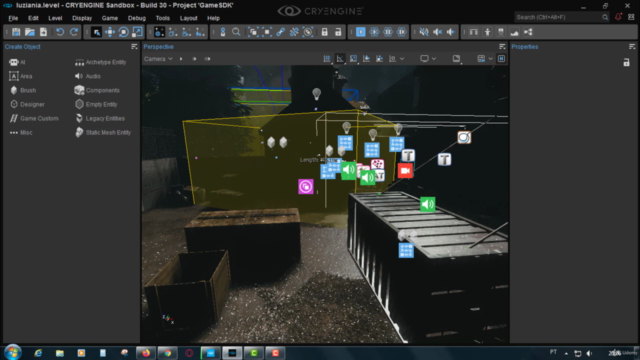640x360 pixels.
Task: Open the Display menu
Action: 82,18
